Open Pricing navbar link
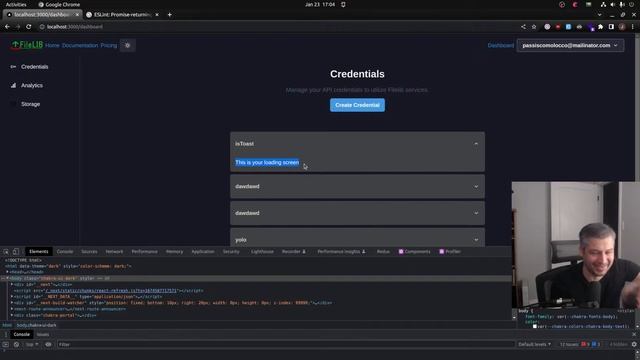640x360 pixels. (x=109, y=45)
